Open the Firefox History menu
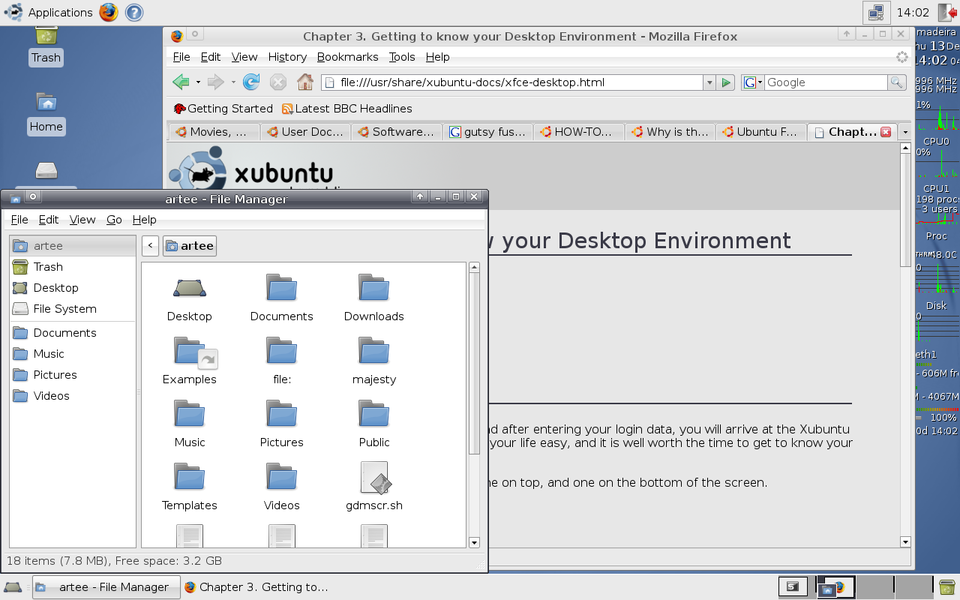Viewport: 960px width, 600px height. [x=287, y=57]
